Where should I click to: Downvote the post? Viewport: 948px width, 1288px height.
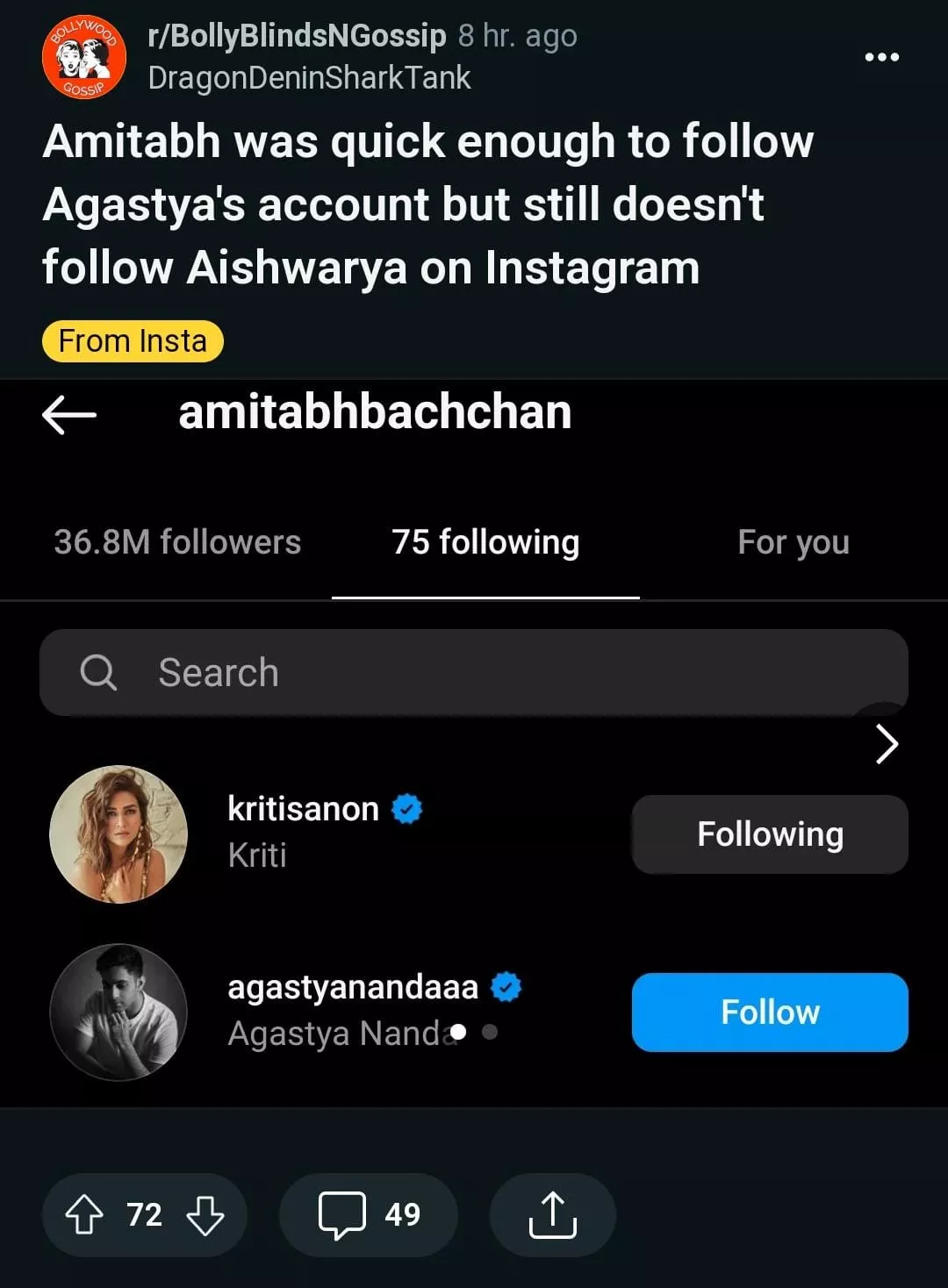pyautogui.click(x=205, y=1215)
